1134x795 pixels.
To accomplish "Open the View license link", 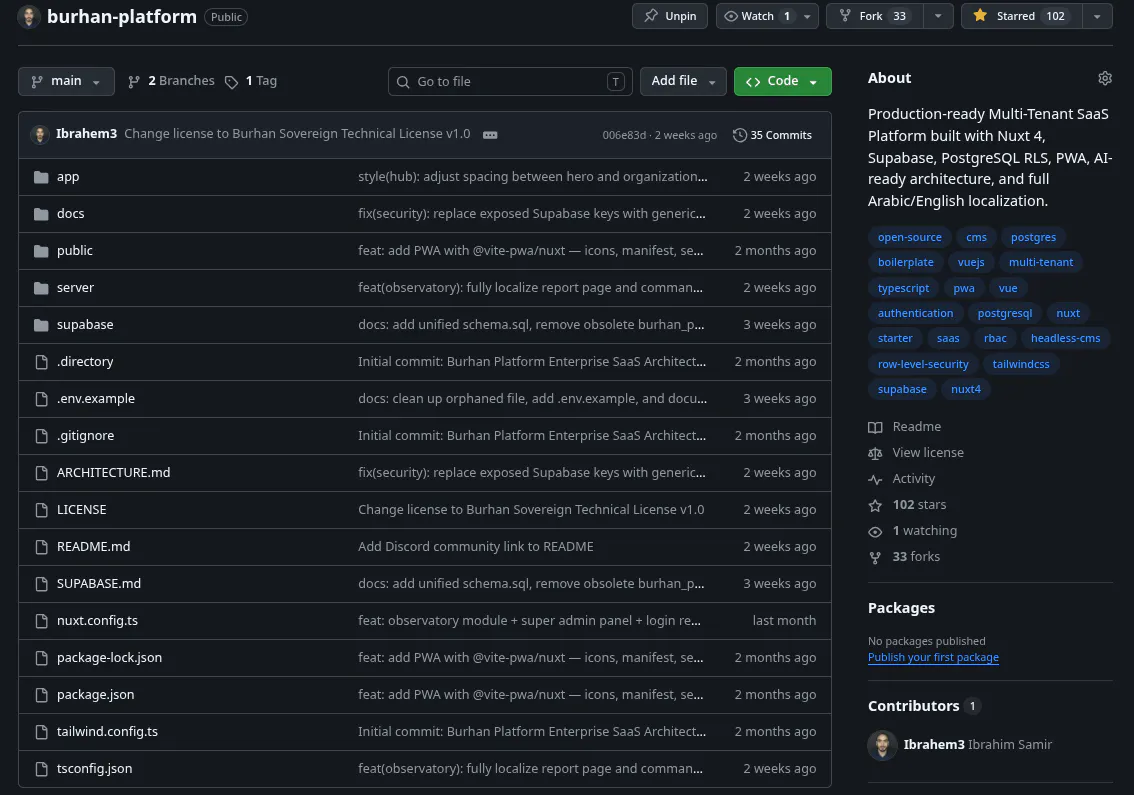I will click(928, 453).
